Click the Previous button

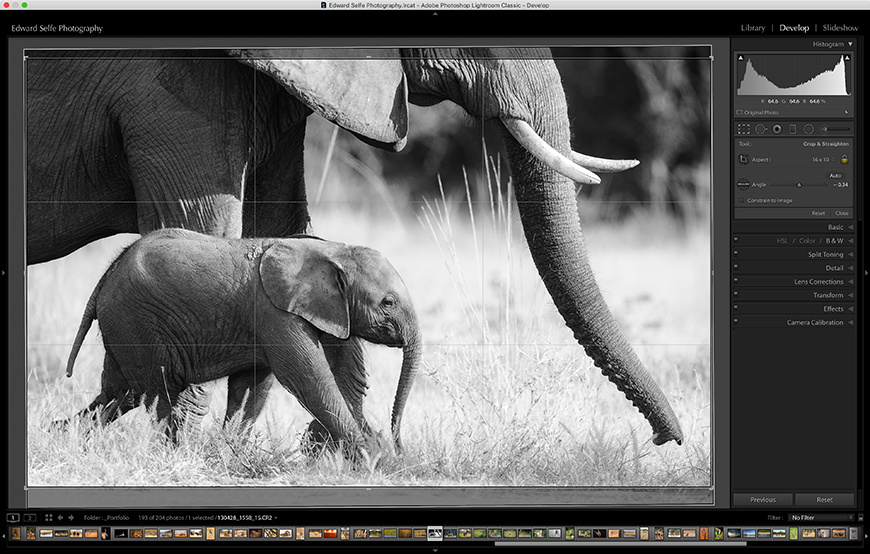coord(763,500)
